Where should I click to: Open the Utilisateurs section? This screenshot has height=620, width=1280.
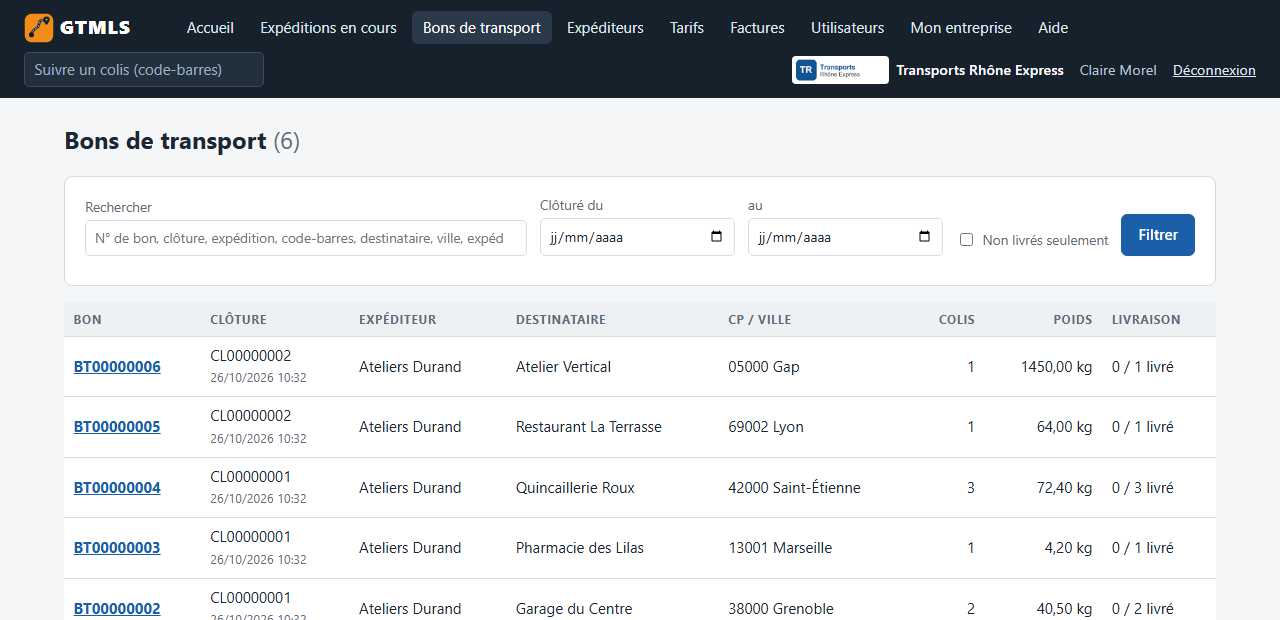point(848,28)
